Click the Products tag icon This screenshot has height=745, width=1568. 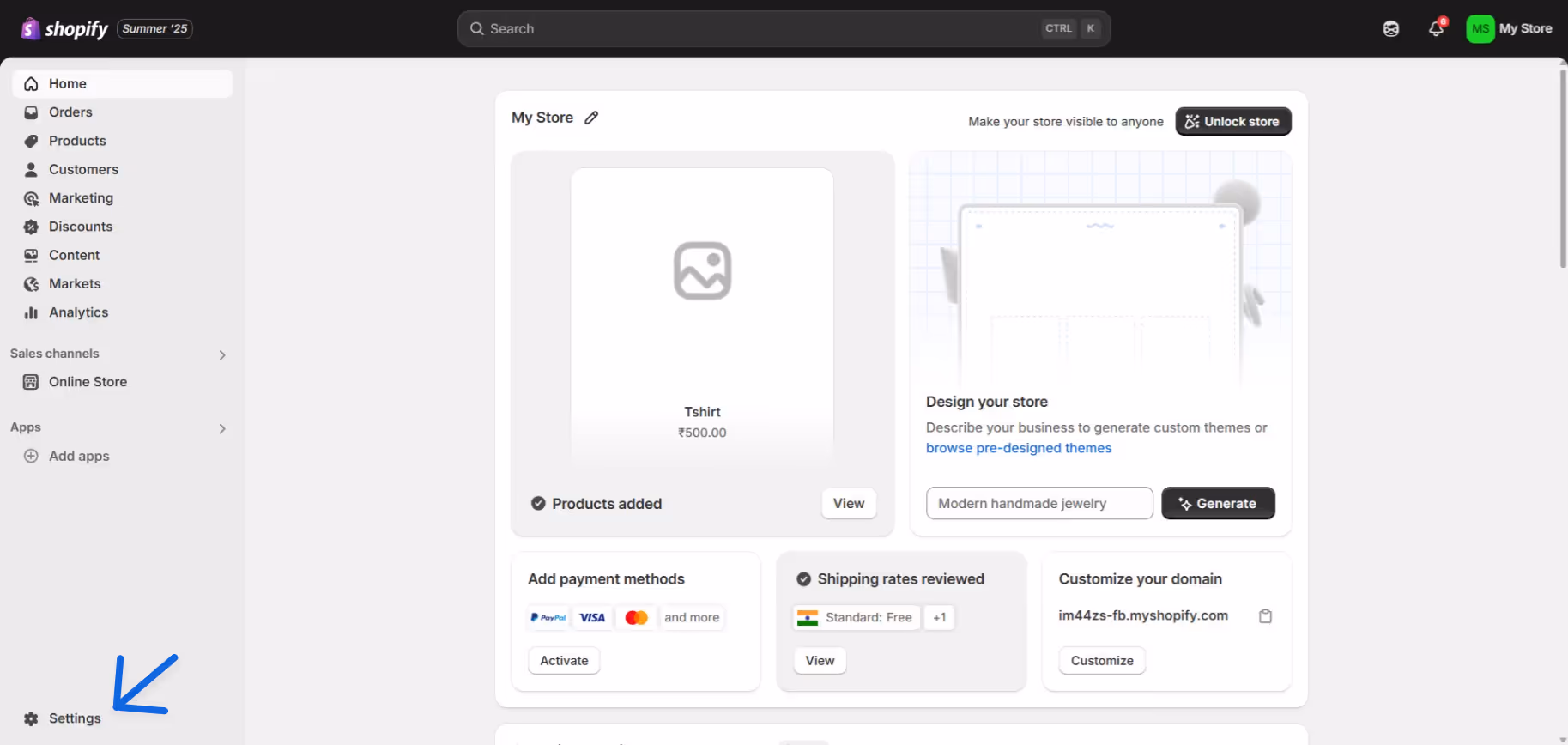click(31, 141)
